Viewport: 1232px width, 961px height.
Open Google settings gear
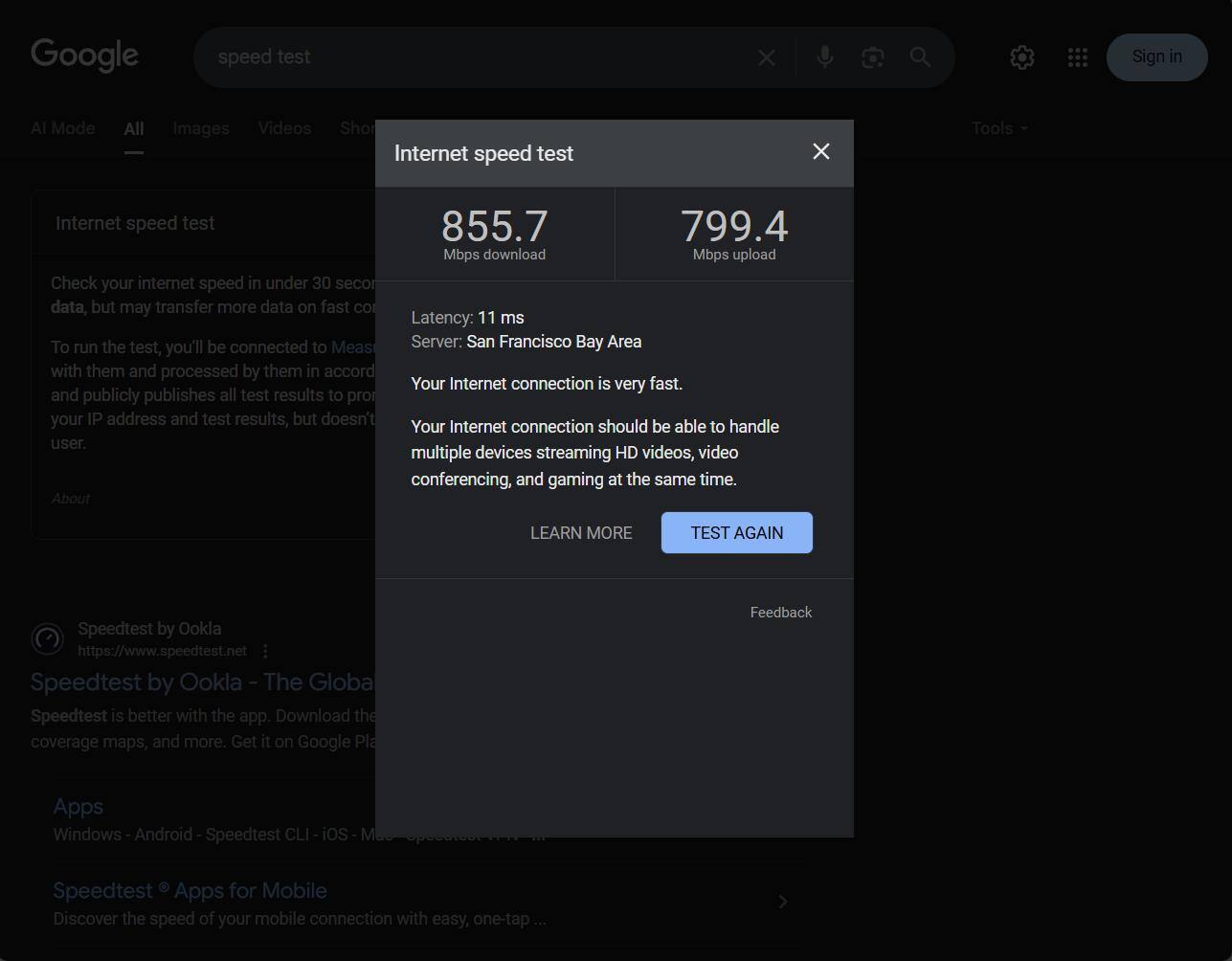pyautogui.click(x=1021, y=57)
